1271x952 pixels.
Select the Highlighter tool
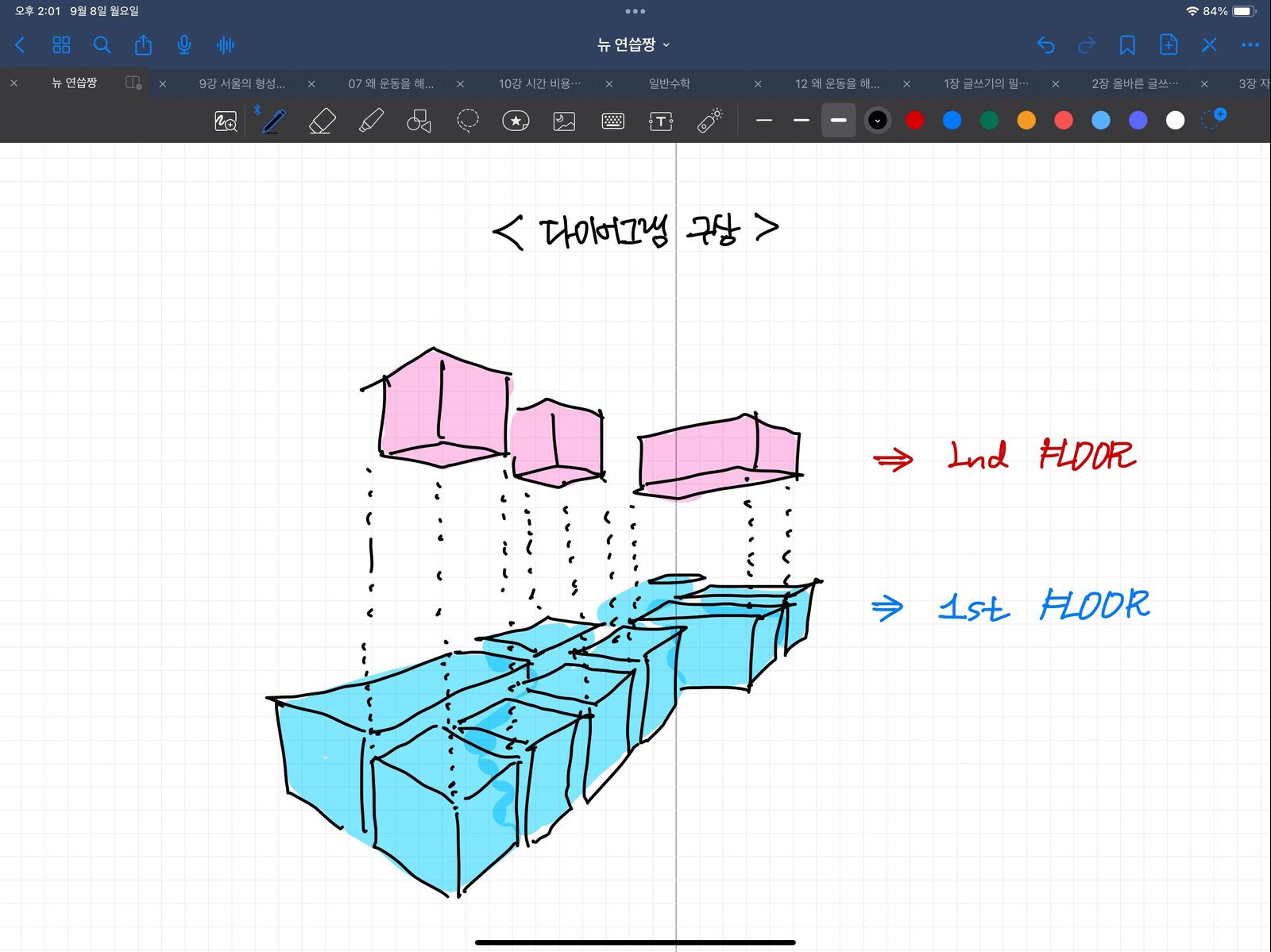tap(371, 121)
